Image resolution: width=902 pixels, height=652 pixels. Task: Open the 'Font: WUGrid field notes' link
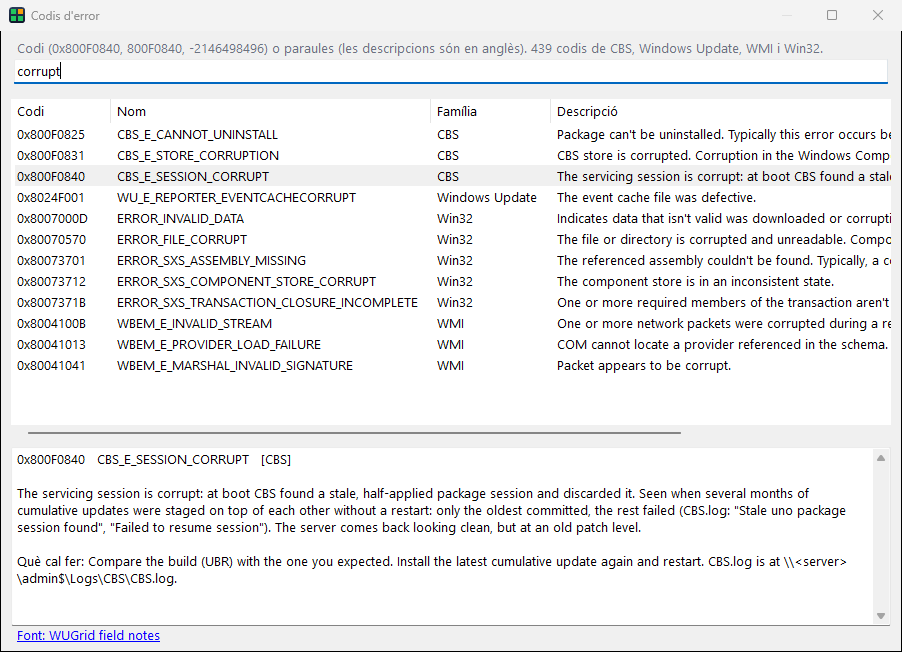click(x=89, y=635)
